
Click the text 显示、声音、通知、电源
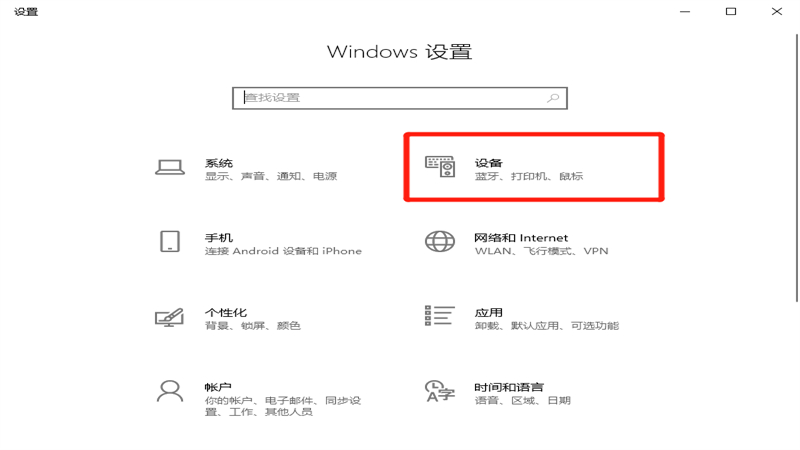pos(271,176)
